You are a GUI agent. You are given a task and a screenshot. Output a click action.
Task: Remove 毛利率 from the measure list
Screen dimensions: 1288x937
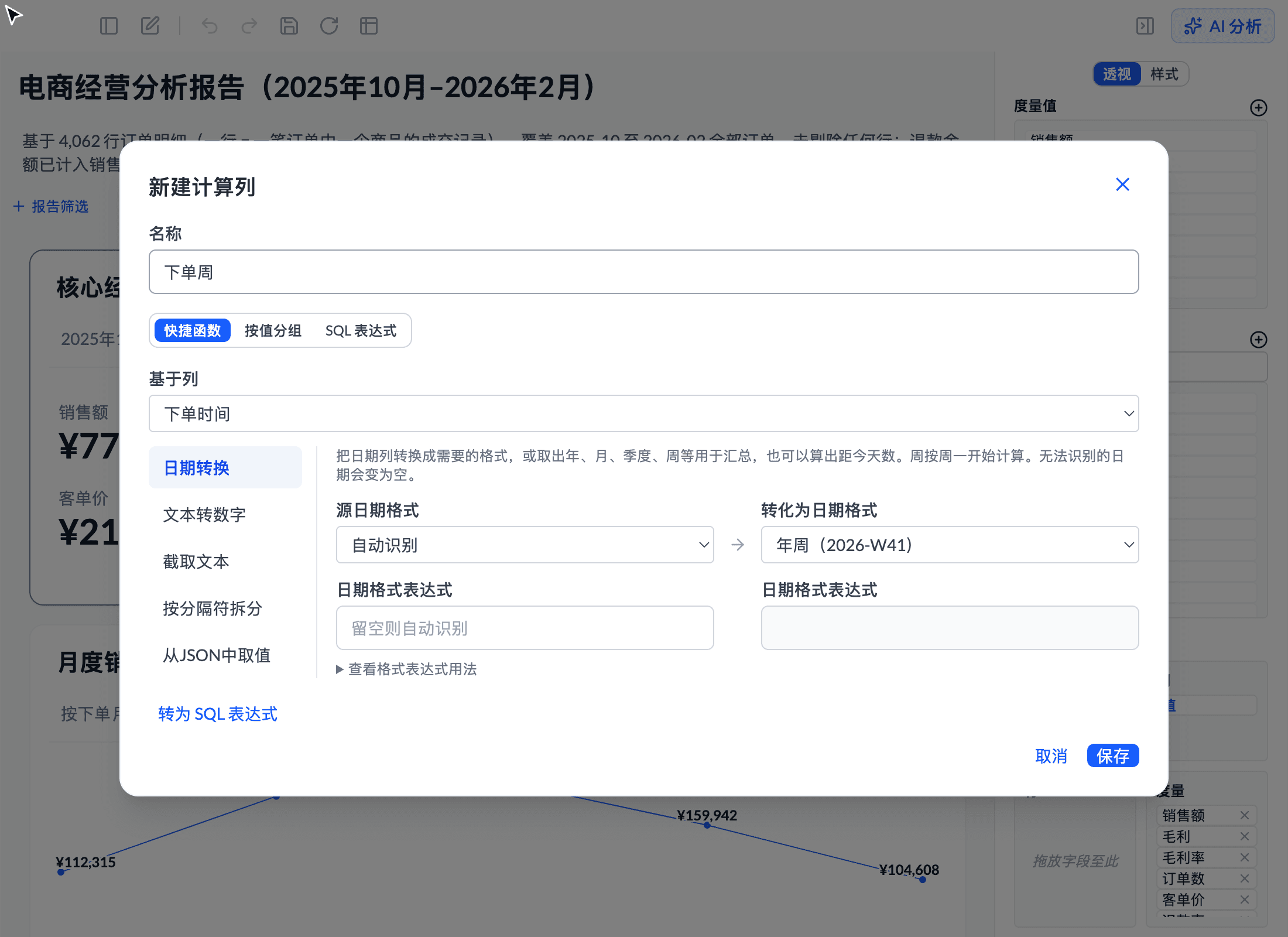1245,857
